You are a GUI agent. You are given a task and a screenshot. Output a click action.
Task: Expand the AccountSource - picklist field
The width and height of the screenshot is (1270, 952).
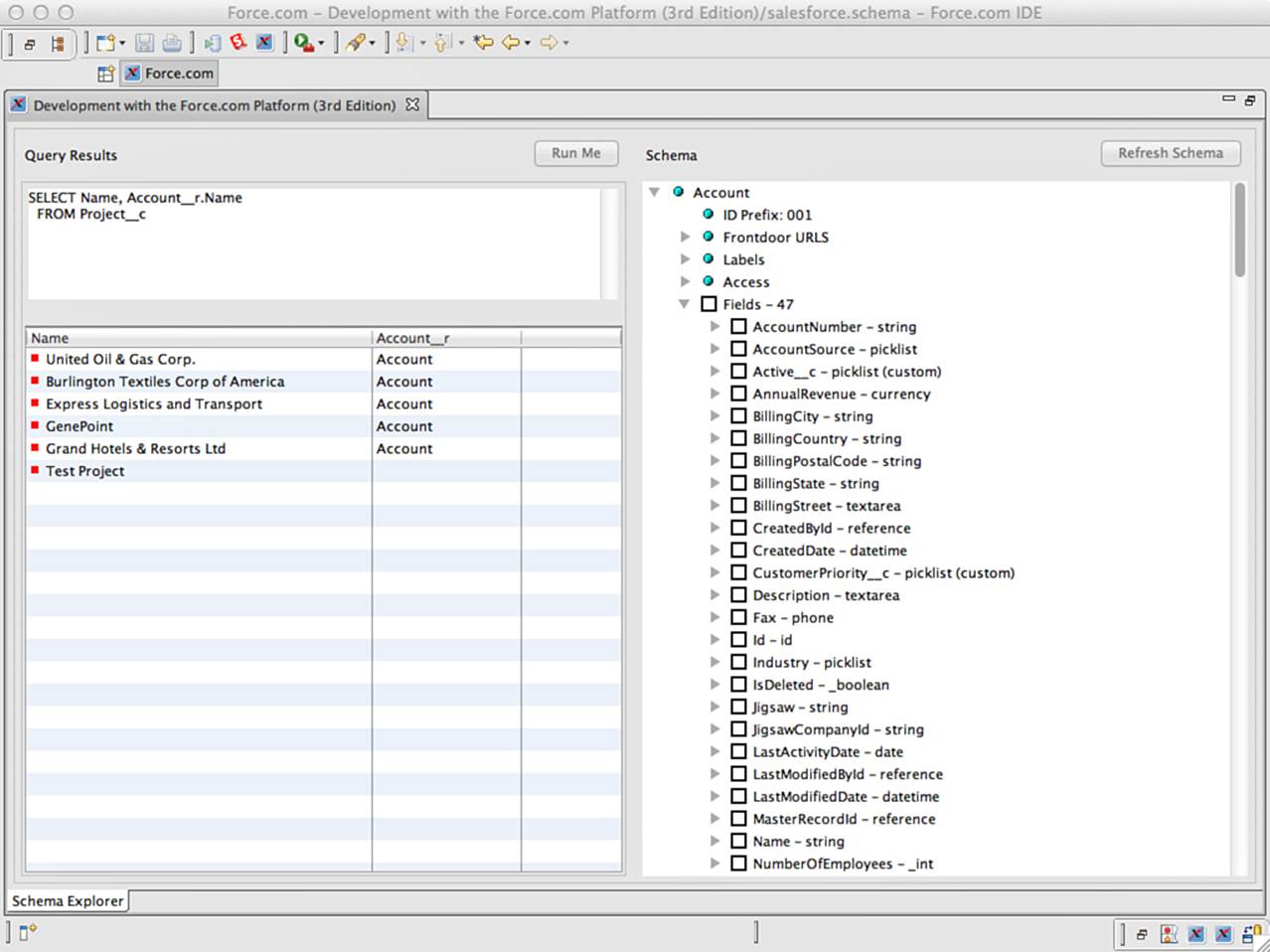click(714, 349)
